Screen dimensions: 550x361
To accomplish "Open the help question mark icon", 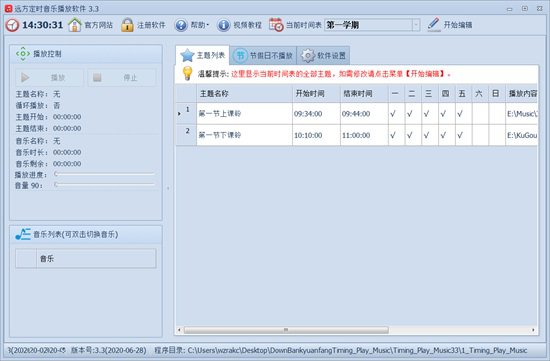I will (x=181, y=25).
